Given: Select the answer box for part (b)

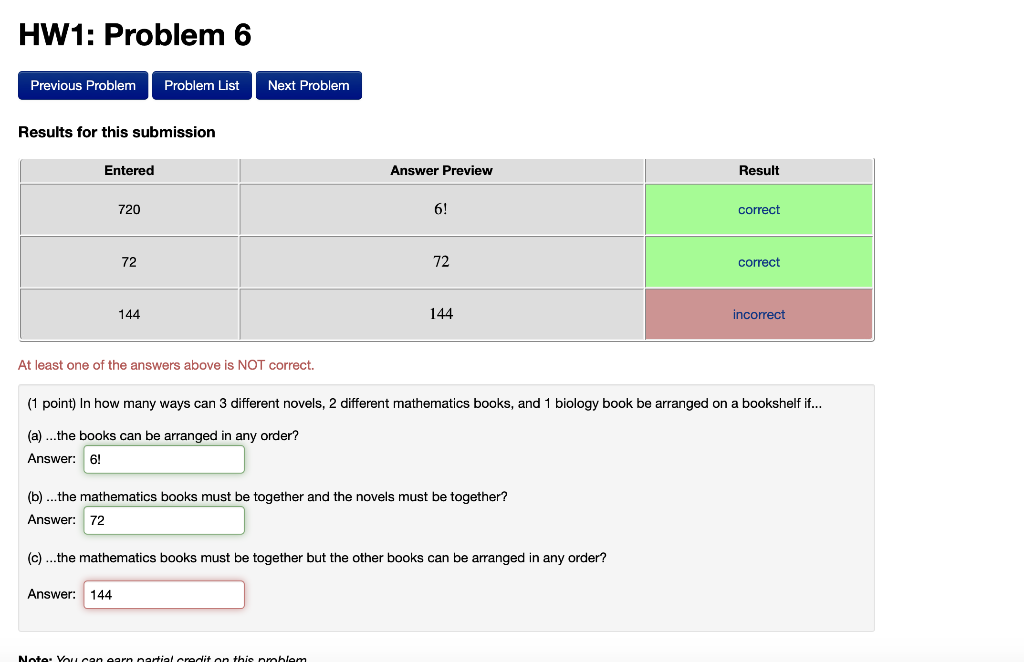Looking at the screenshot, I should pyautogui.click(x=163, y=520).
